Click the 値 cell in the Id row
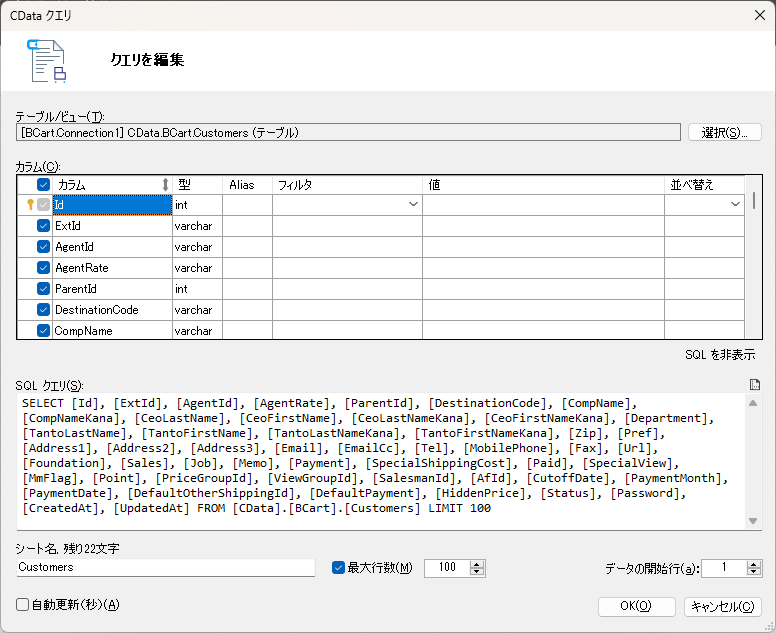This screenshot has height=633, width=776. 543,204
